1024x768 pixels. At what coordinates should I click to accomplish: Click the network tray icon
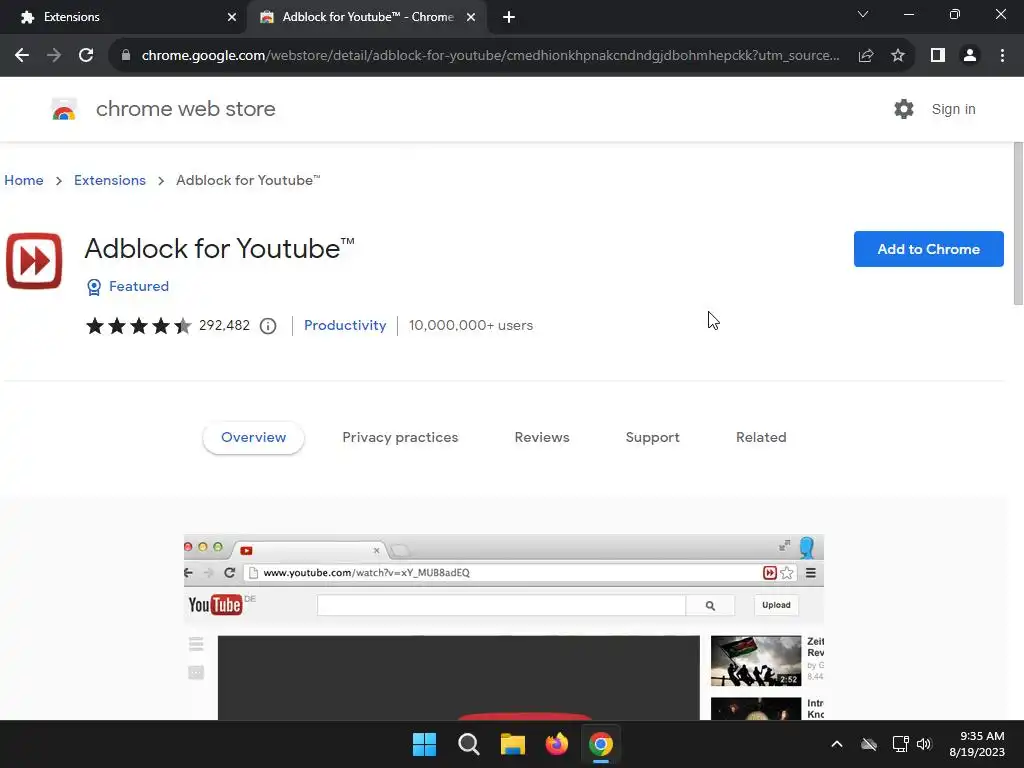pos(900,744)
